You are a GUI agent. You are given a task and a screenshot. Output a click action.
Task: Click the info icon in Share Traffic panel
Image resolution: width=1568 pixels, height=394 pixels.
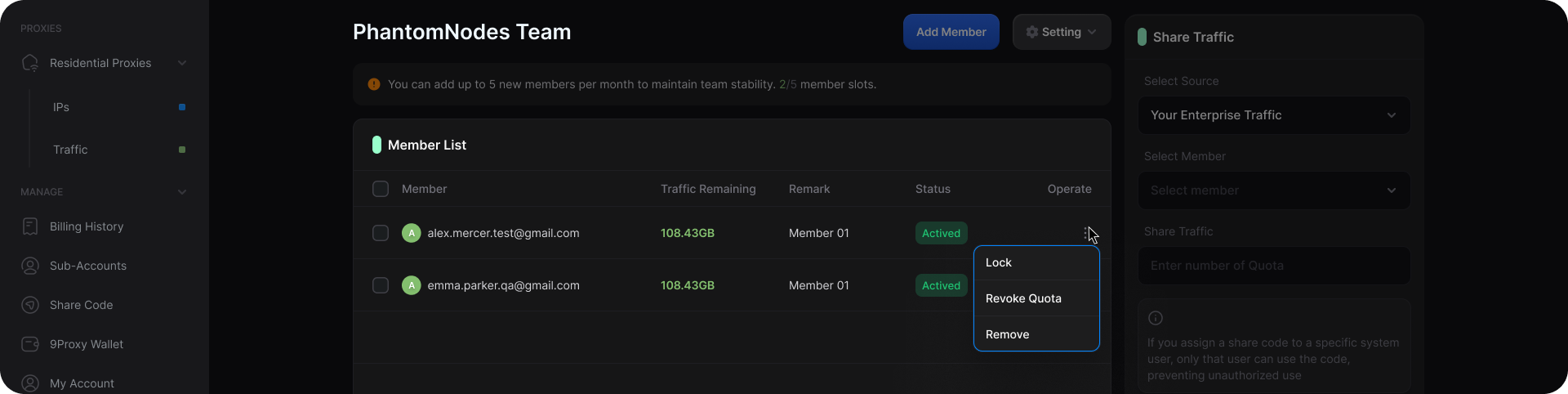tap(1156, 318)
